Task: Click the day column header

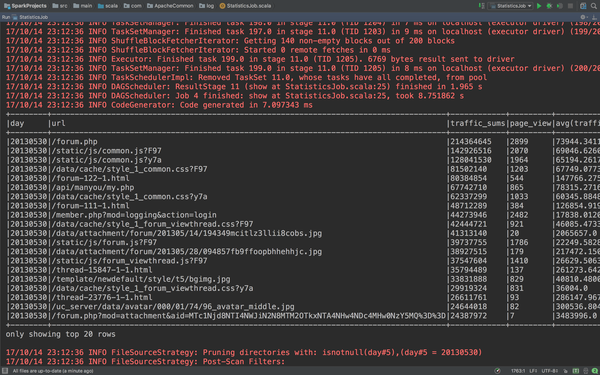Action: click(17, 123)
